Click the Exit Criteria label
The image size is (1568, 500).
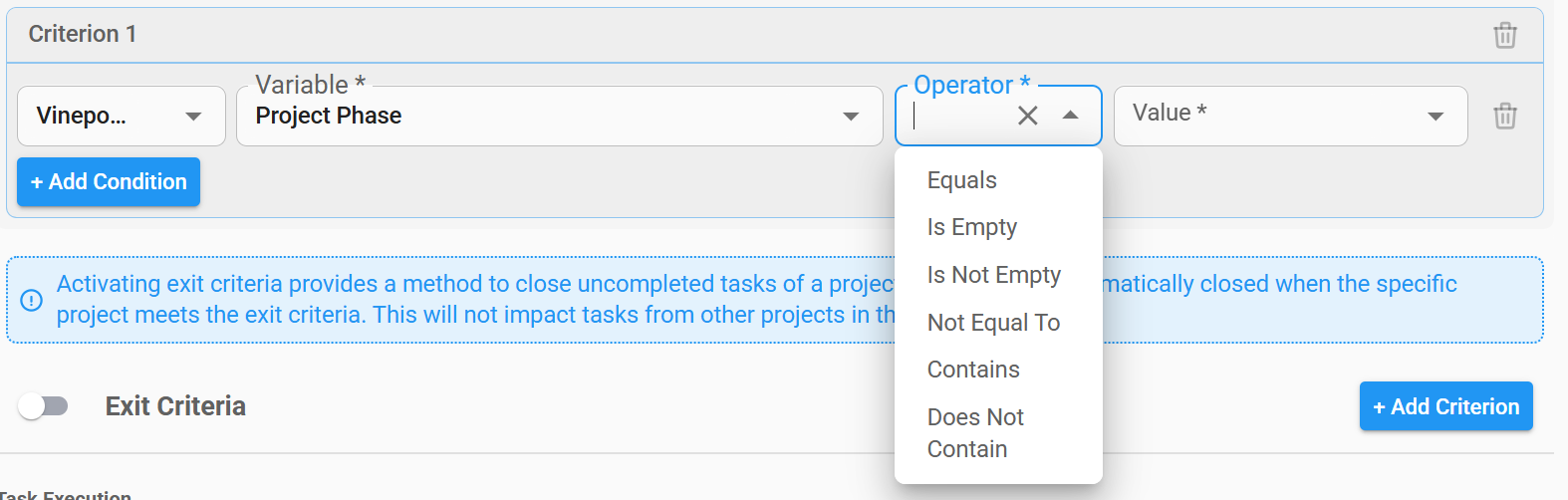[175, 406]
